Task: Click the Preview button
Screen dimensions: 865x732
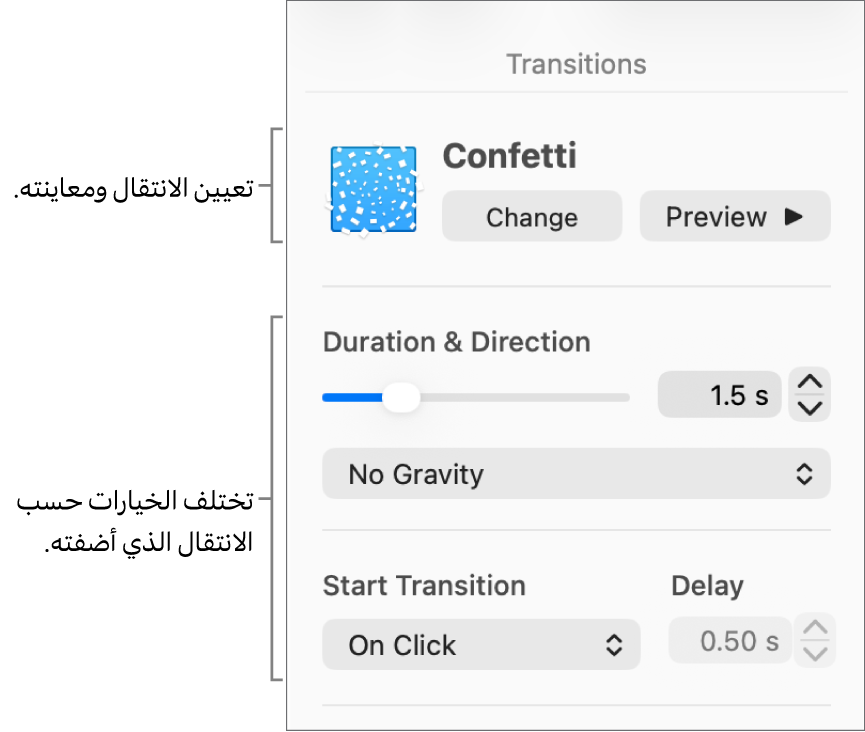Action: [x=734, y=217]
